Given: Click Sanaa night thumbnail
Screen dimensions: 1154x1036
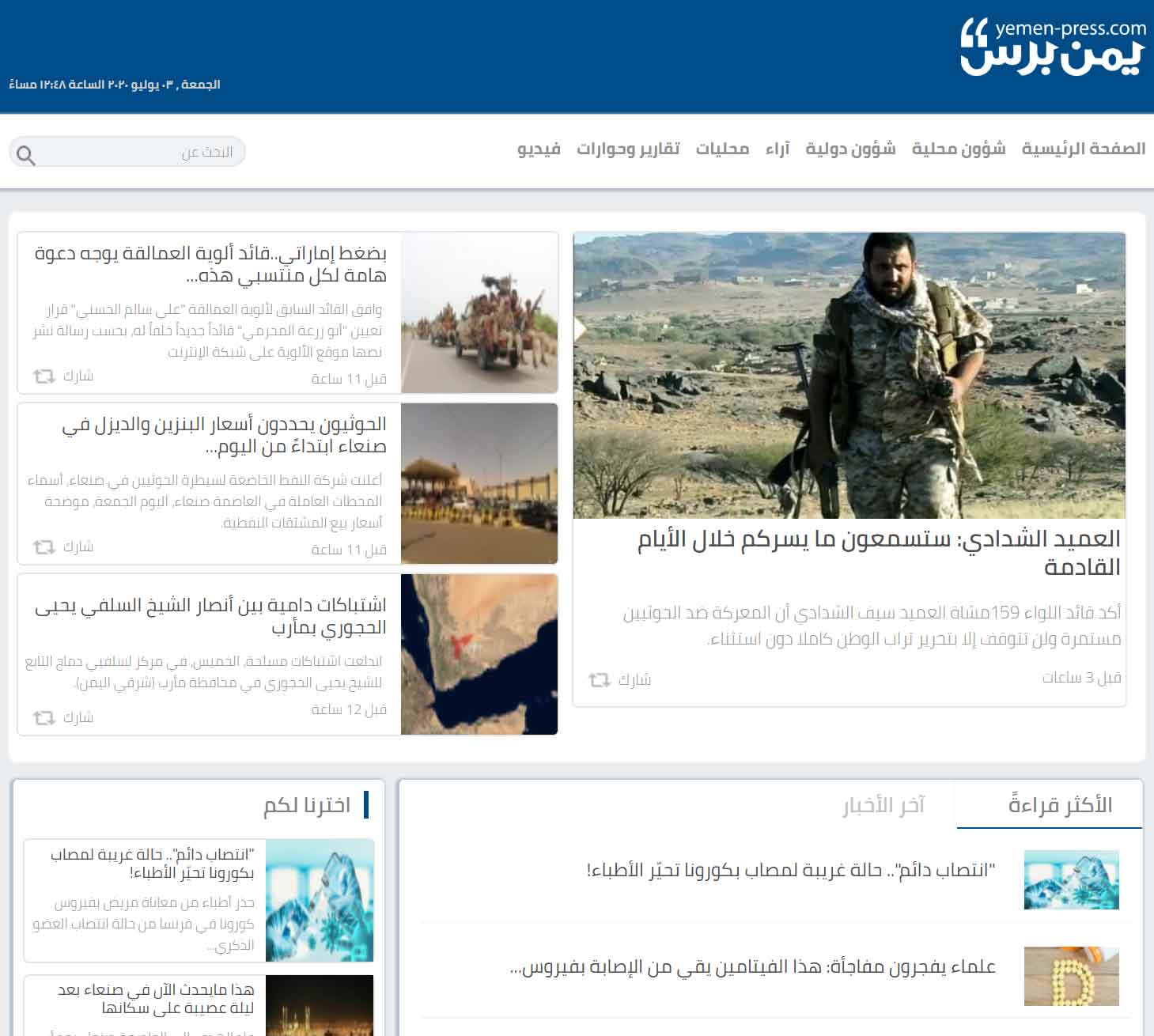Looking at the screenshot, I should tap(320, 1005).
